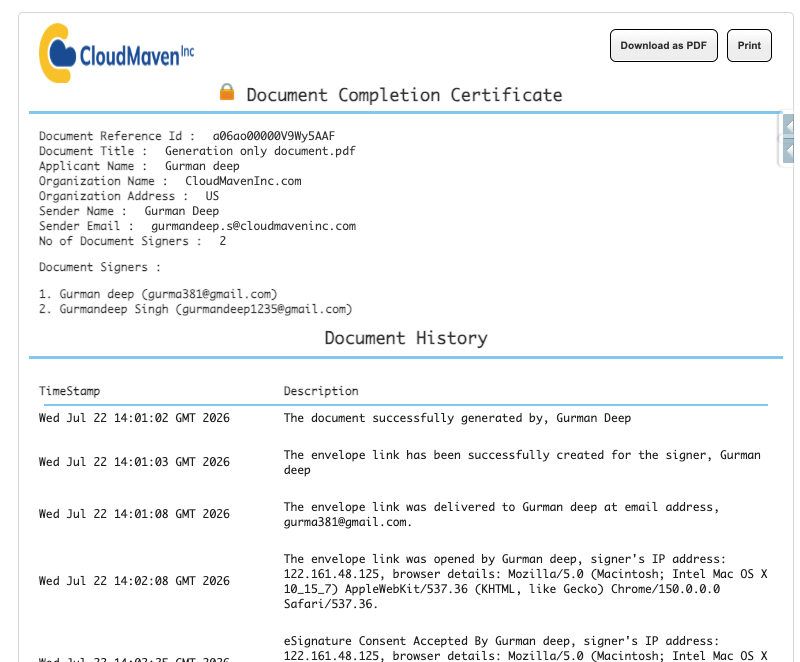Download the certificate as PDF
The width and height of the screenshot is (800, 662).
pos(663,45)
